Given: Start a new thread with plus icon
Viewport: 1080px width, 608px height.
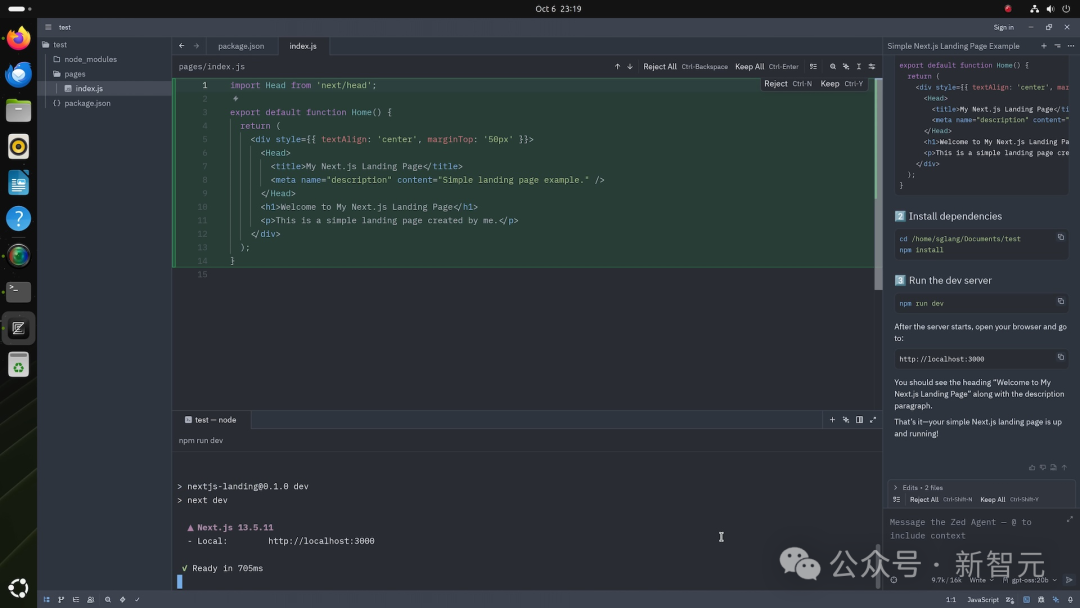Looking at the screenshot, I should coord(1043,46).
